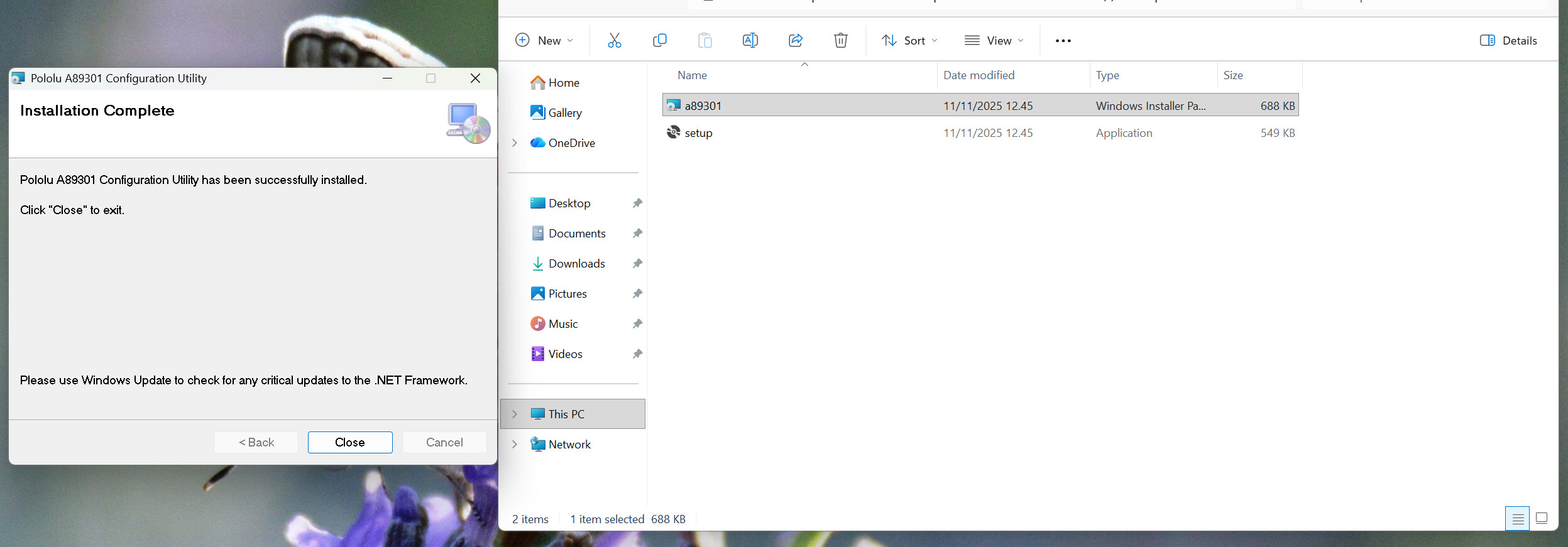The width and height of the screenshot is (1568, 547).
Task: Open the View dropdown menu
Action: (x=994, y=41)
